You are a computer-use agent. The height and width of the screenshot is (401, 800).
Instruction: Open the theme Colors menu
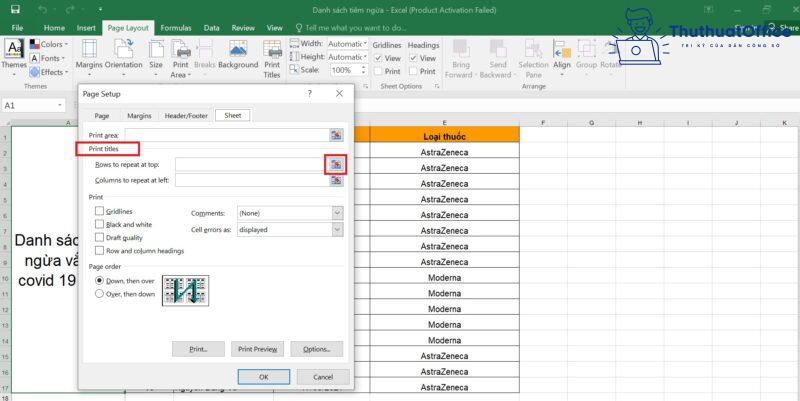(x=49, y=44)
